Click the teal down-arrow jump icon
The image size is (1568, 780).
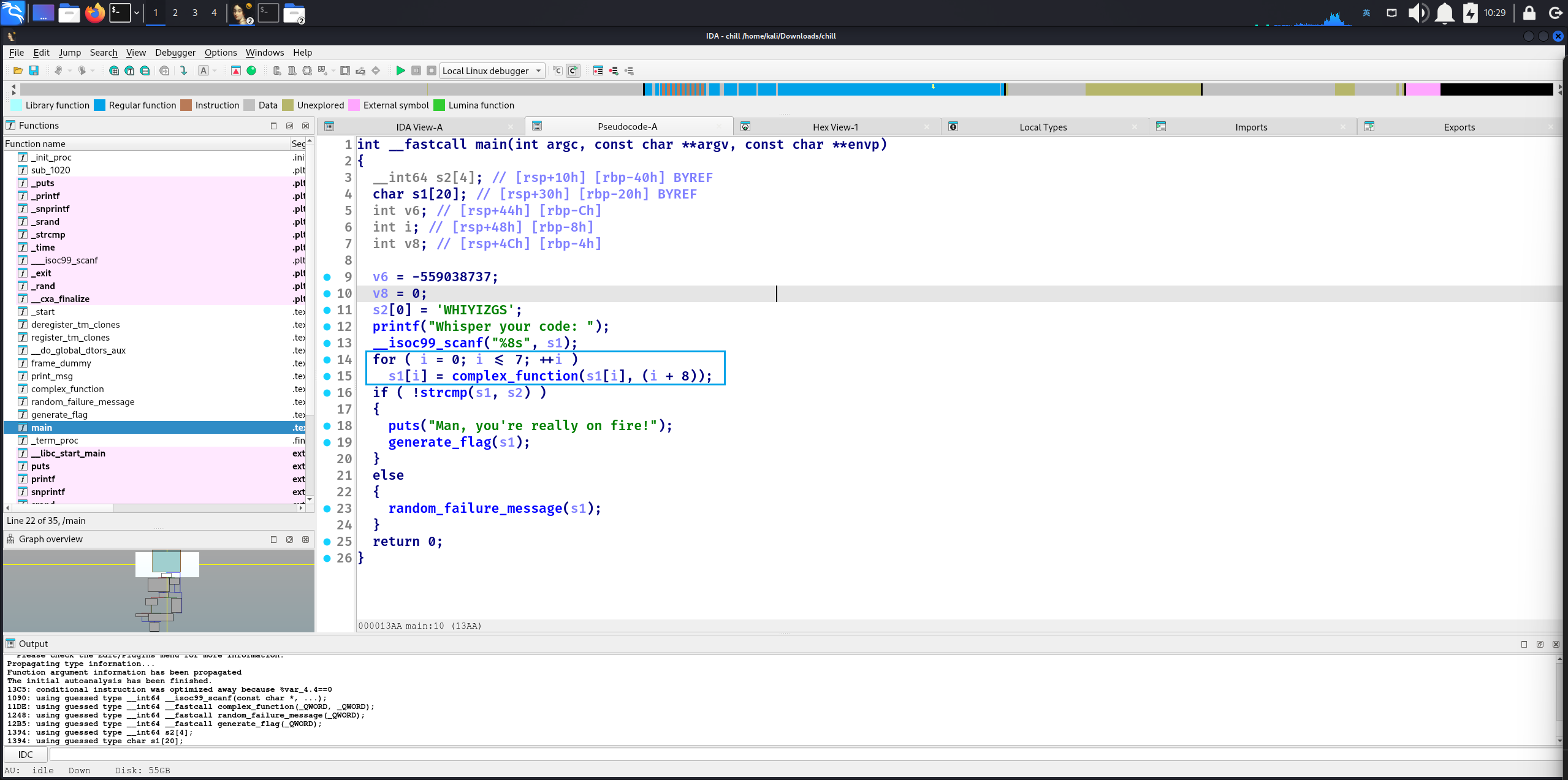183,70
